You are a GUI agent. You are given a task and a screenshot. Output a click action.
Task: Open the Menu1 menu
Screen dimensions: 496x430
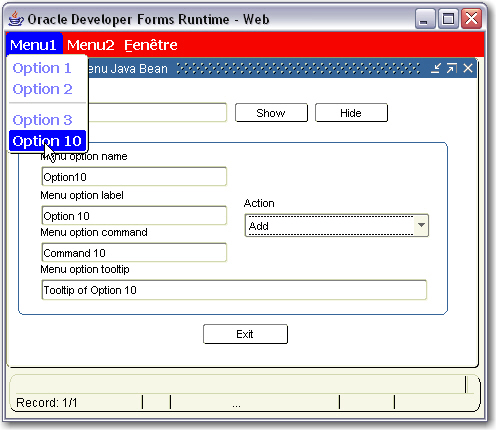(33, 45)
